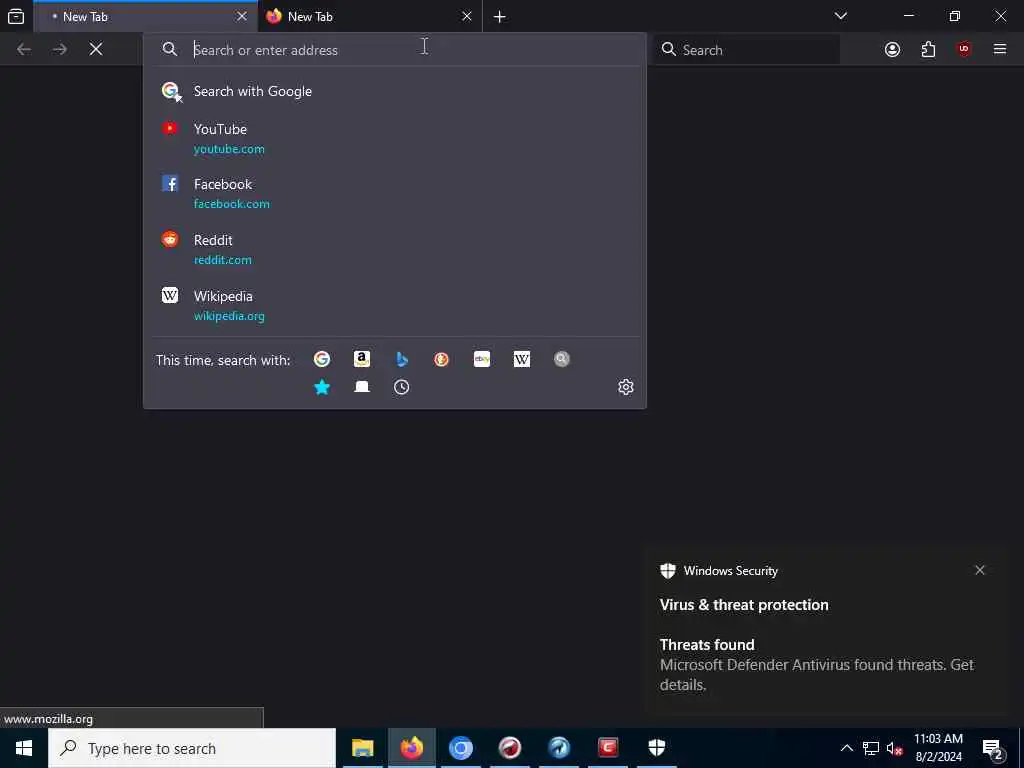Dismiss the Windows Security notification
Screen dimensions: 1024x768
click(980, 570)
